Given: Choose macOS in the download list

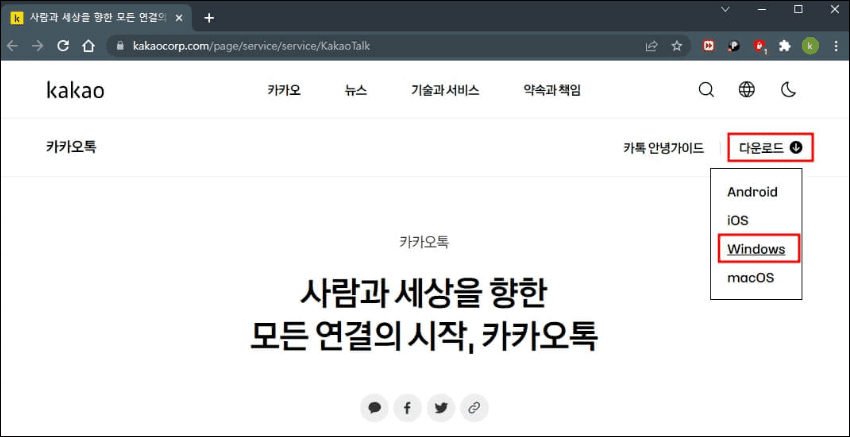Looking at the screenshot, I should tap(750, 278).
